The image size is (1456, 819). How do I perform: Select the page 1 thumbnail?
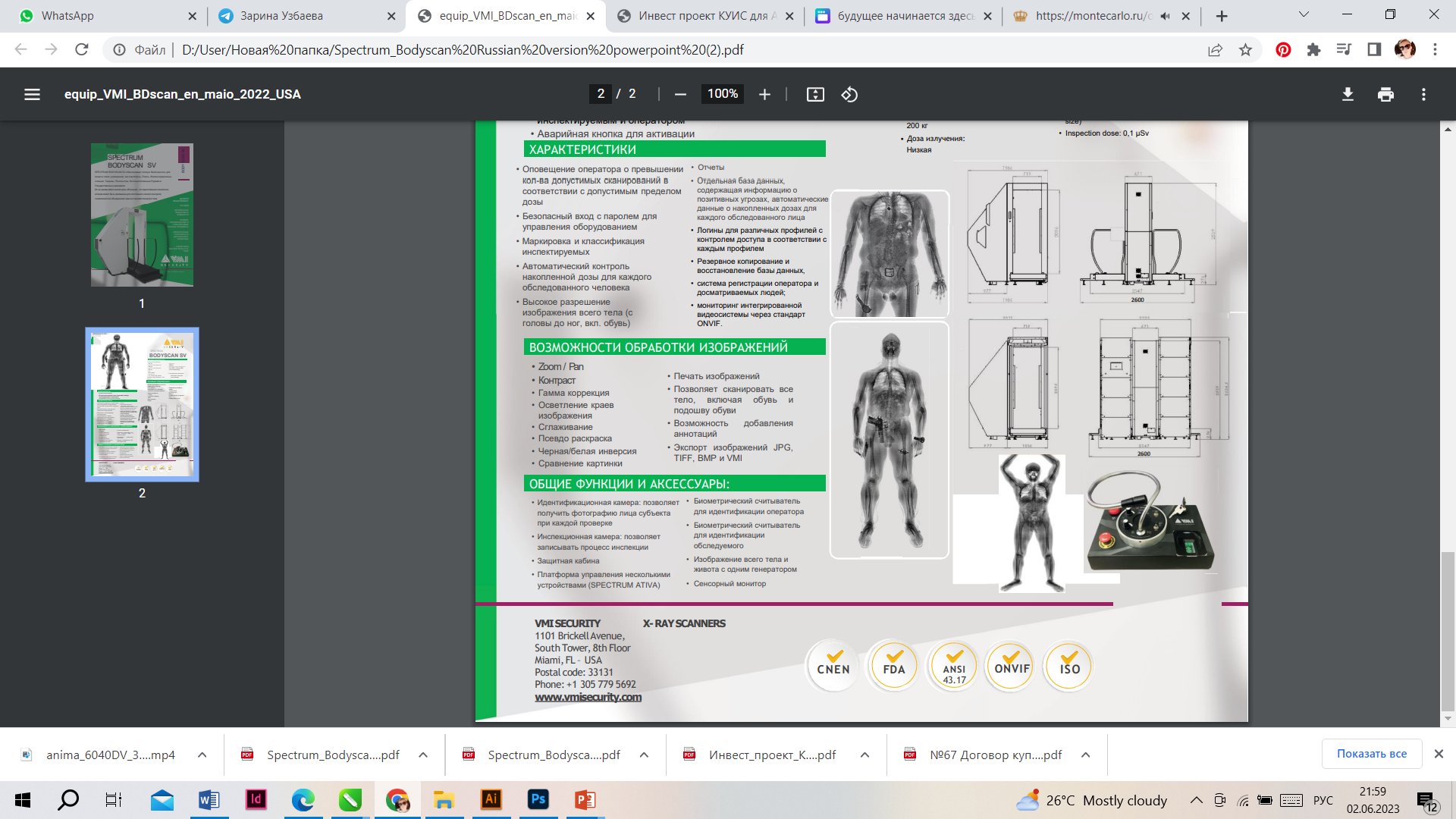pos(142,215)
